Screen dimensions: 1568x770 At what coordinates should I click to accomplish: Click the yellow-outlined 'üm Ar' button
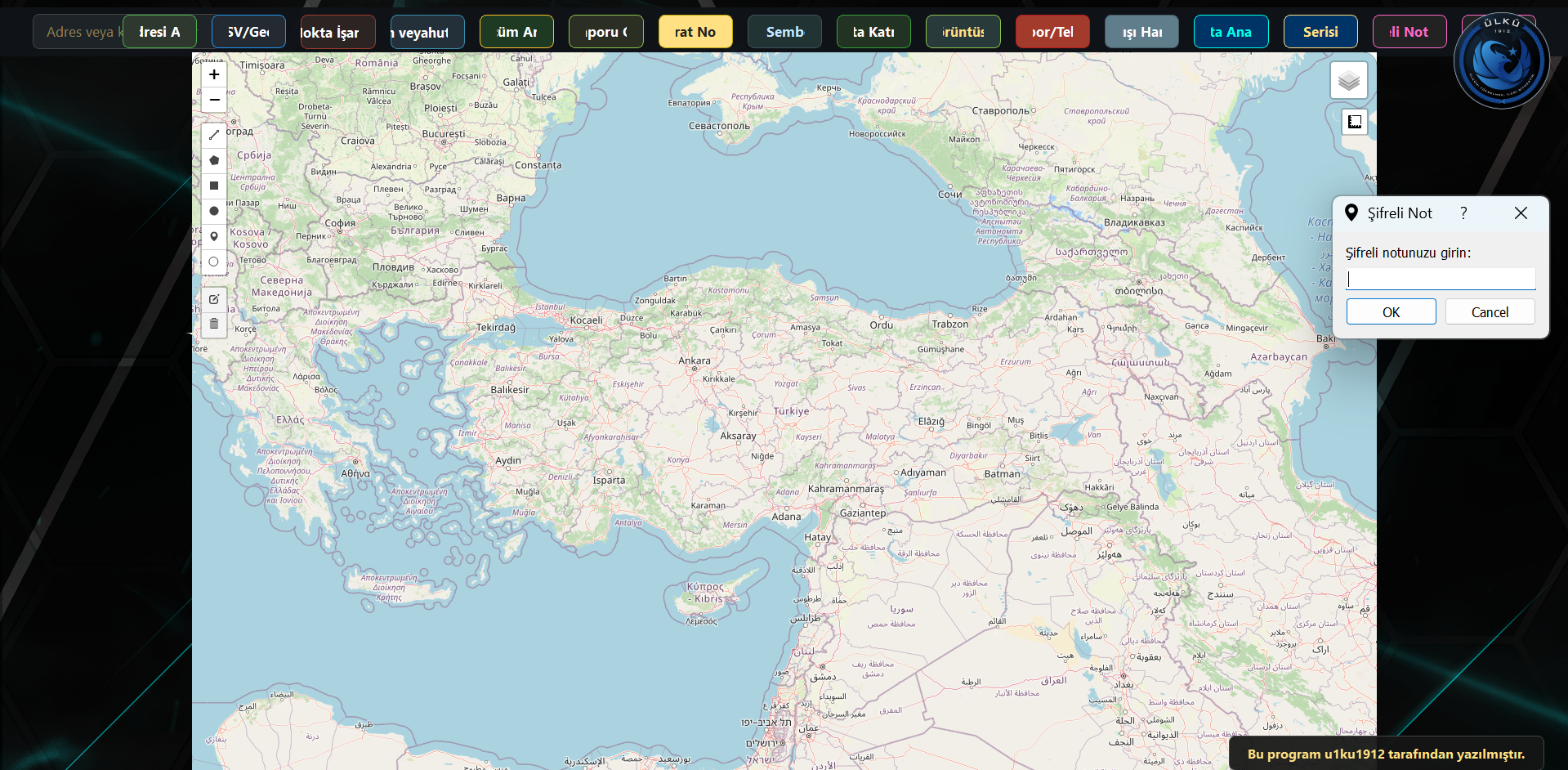(516, 32)
